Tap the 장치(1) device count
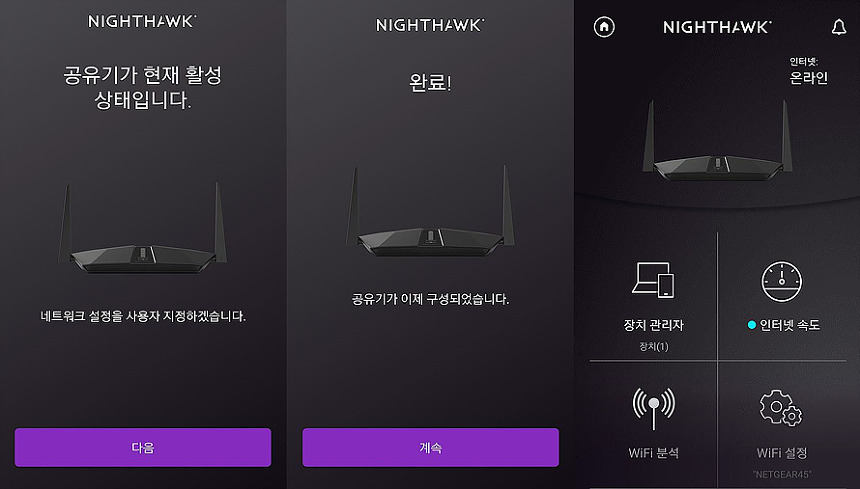 [654, 346]
